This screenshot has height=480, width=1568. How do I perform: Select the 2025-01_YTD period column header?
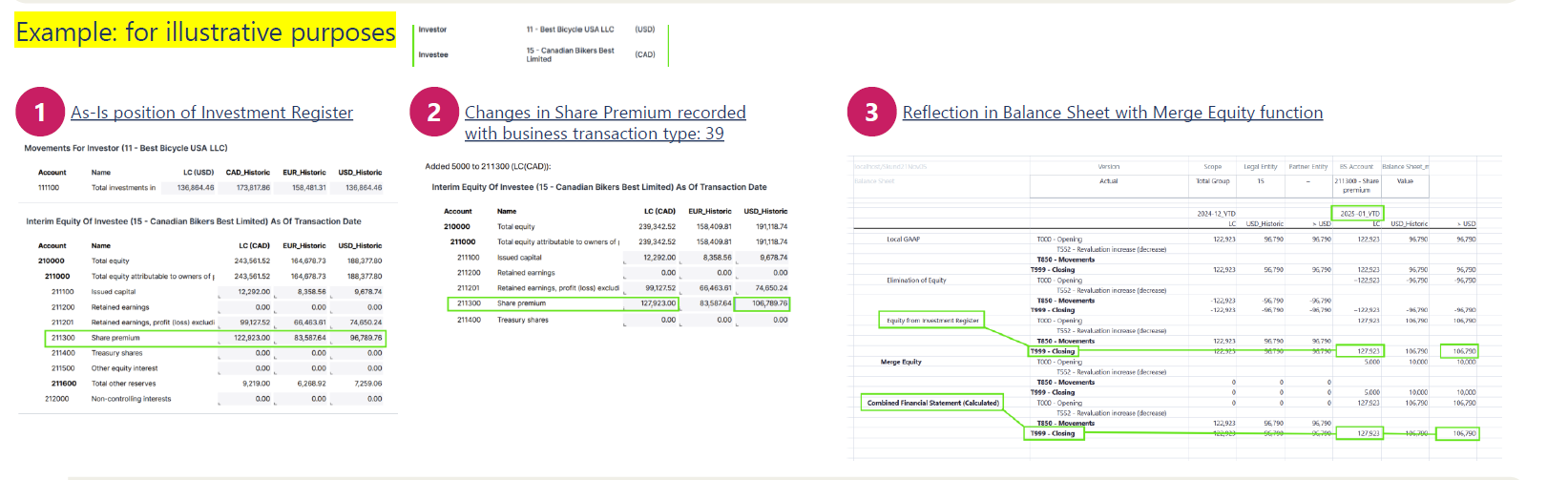pyautogui.click(x=1357, y=214)
